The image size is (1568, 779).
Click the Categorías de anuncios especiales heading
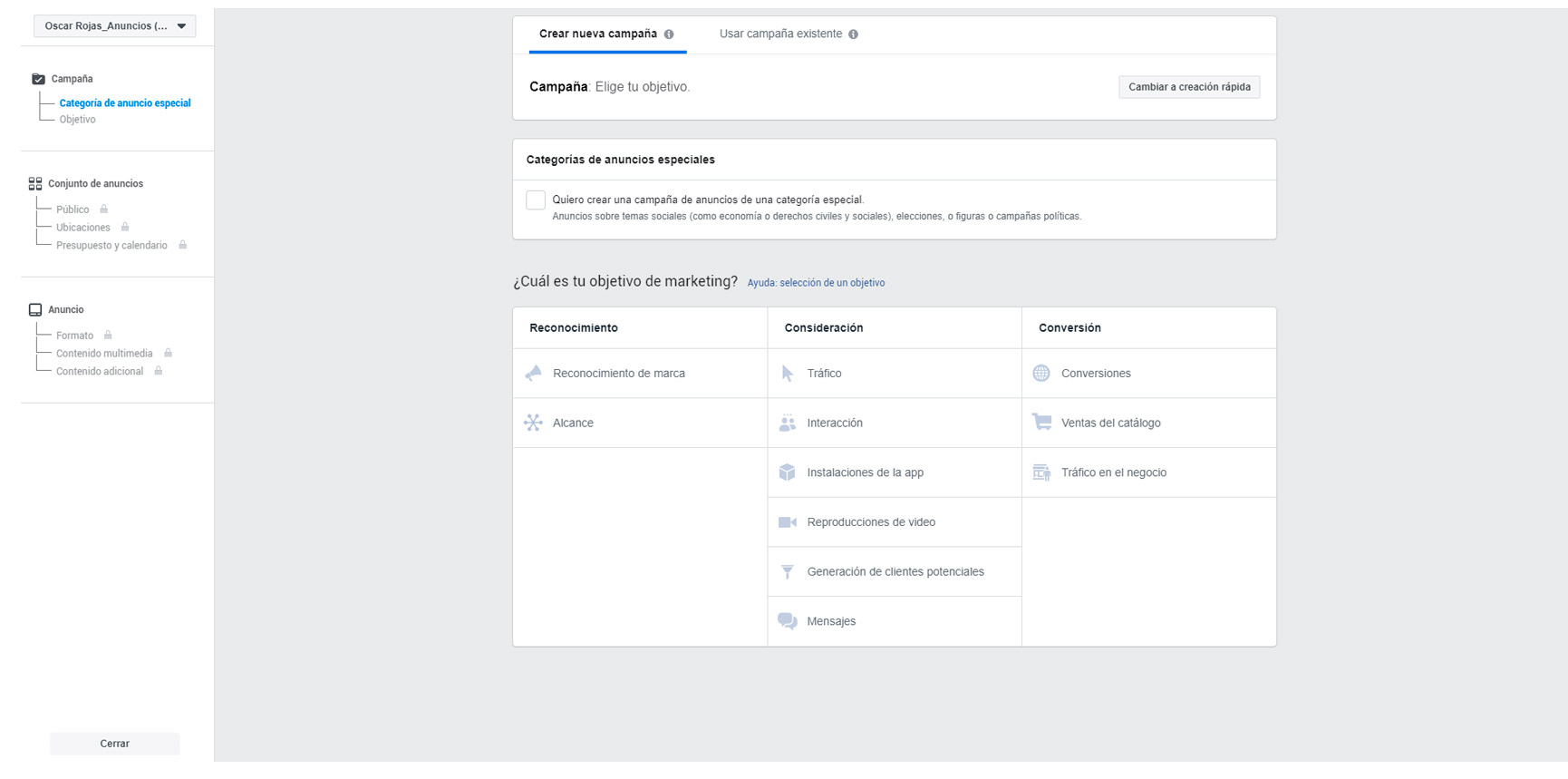[x=621, y=160]
